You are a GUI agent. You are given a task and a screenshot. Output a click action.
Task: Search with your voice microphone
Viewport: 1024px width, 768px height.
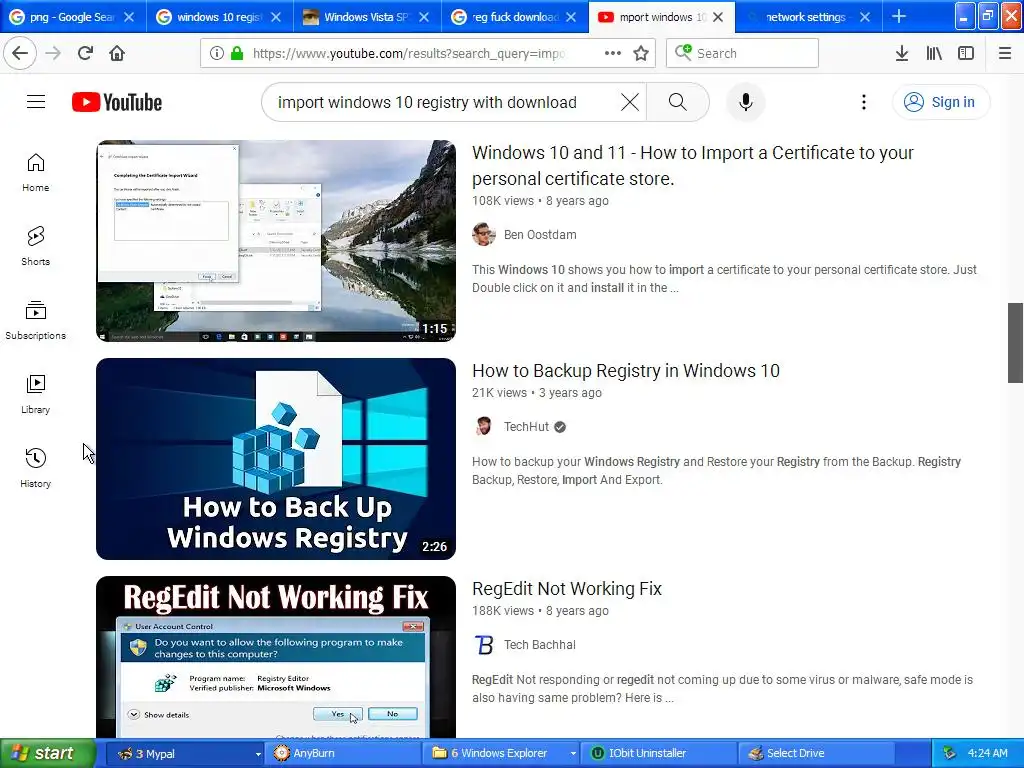pos(746,102)
